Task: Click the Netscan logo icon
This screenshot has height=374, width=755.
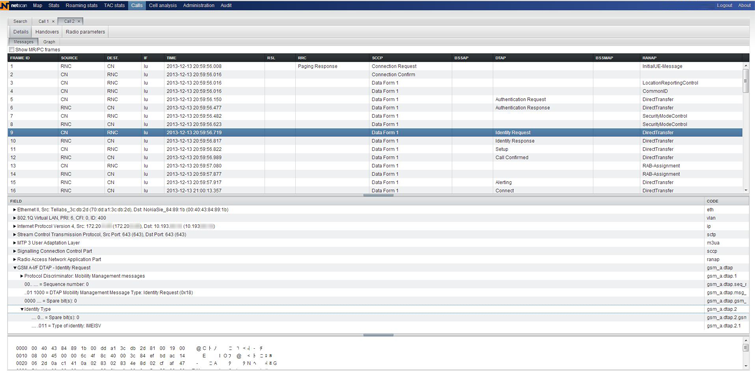Action: [x=5, y=5]
